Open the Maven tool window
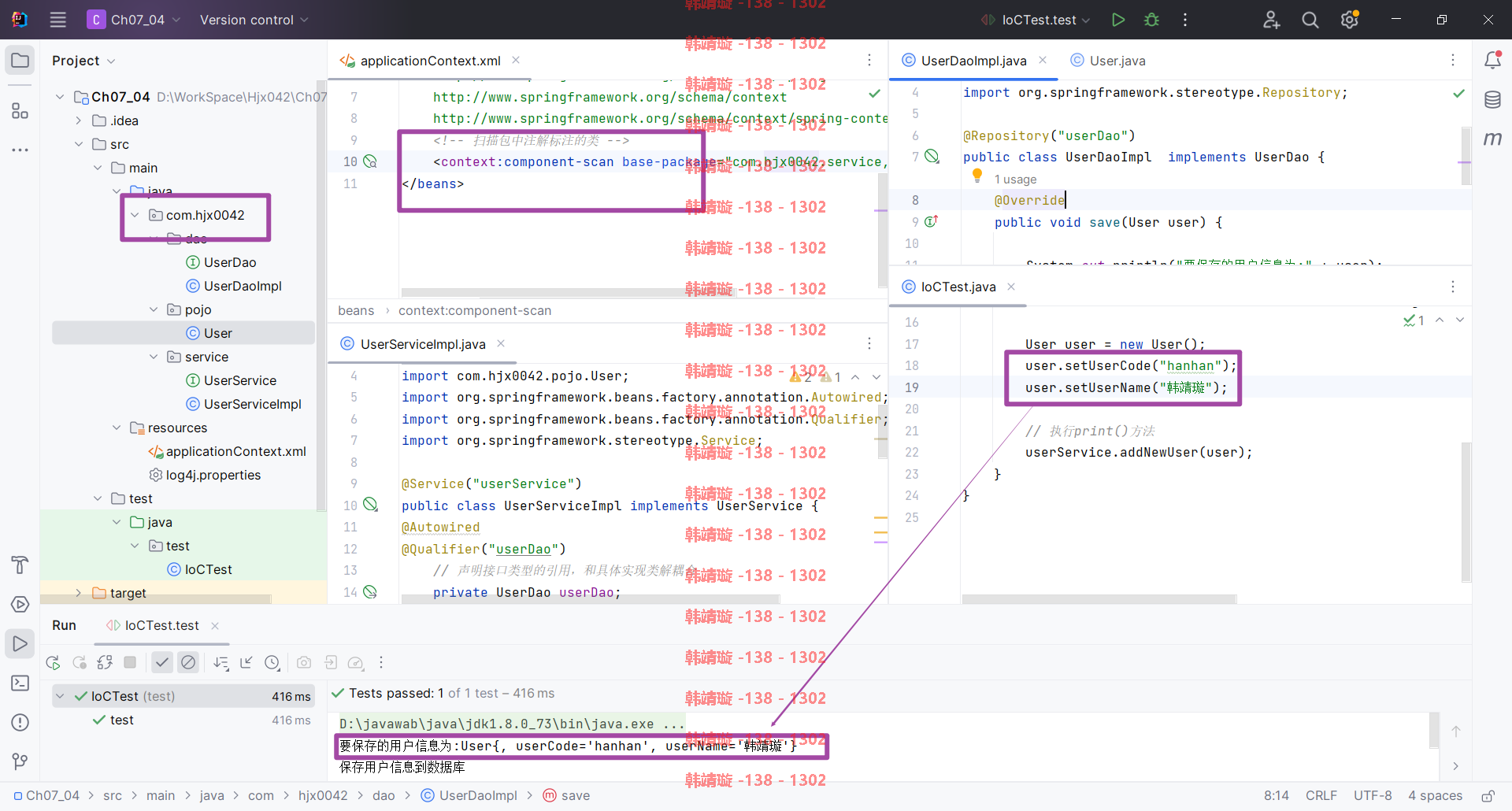Viewport: 1512px width, 811px height. pos(1492,139)
